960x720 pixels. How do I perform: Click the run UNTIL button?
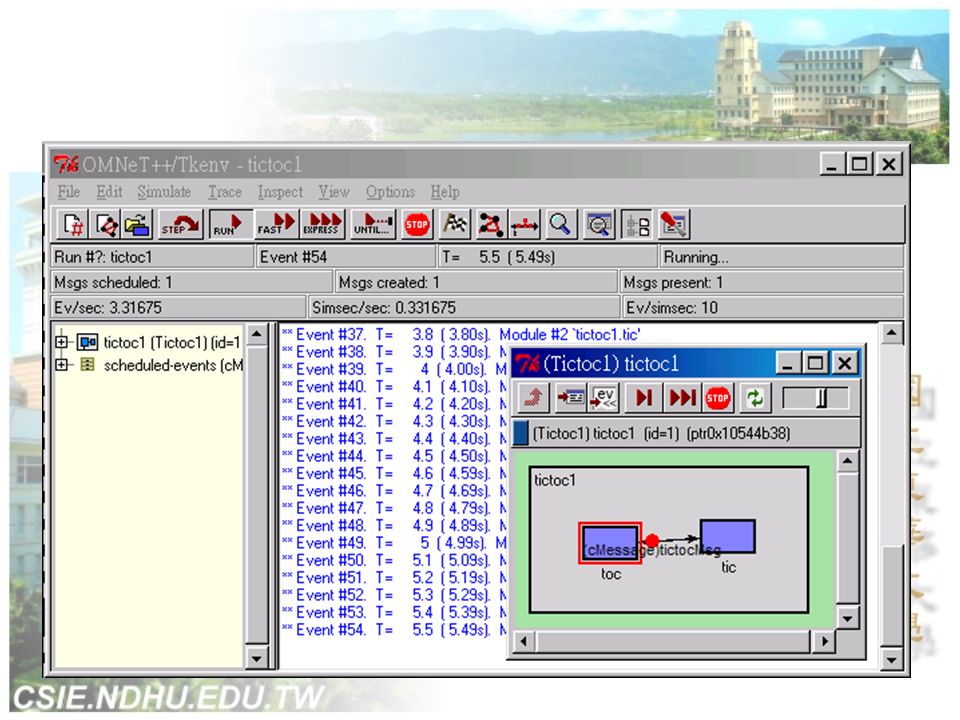tap(373, 225)
